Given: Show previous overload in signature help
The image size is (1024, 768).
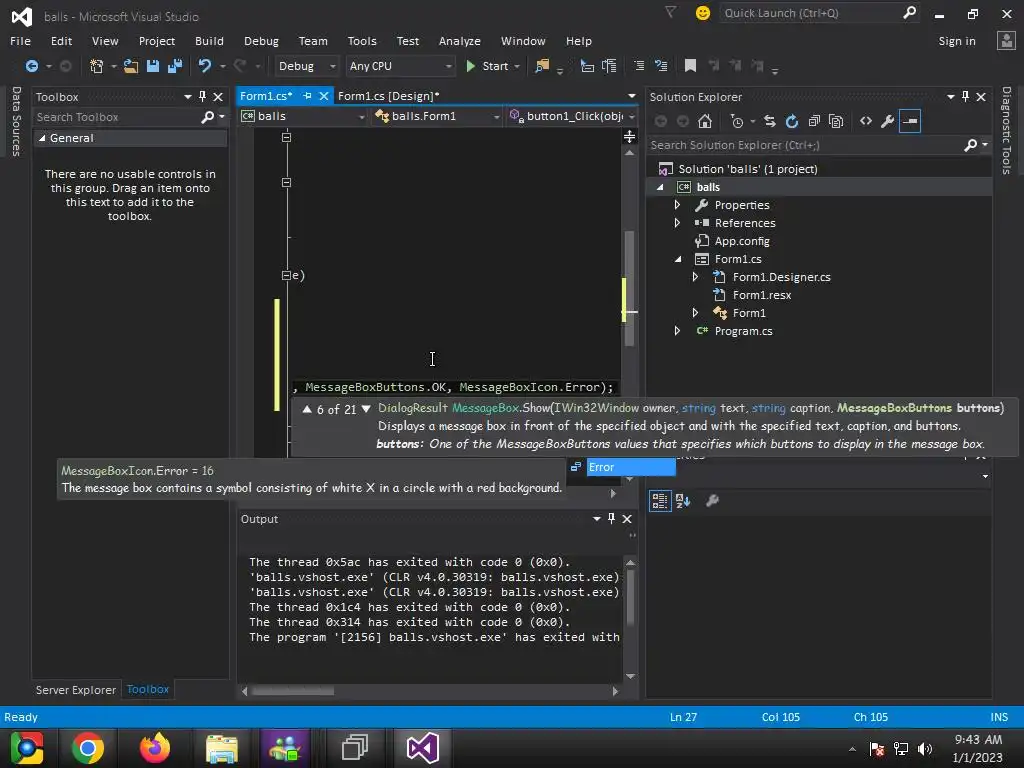Looking at the screenshot, I should pyautogui.click(x=307, y=409).
